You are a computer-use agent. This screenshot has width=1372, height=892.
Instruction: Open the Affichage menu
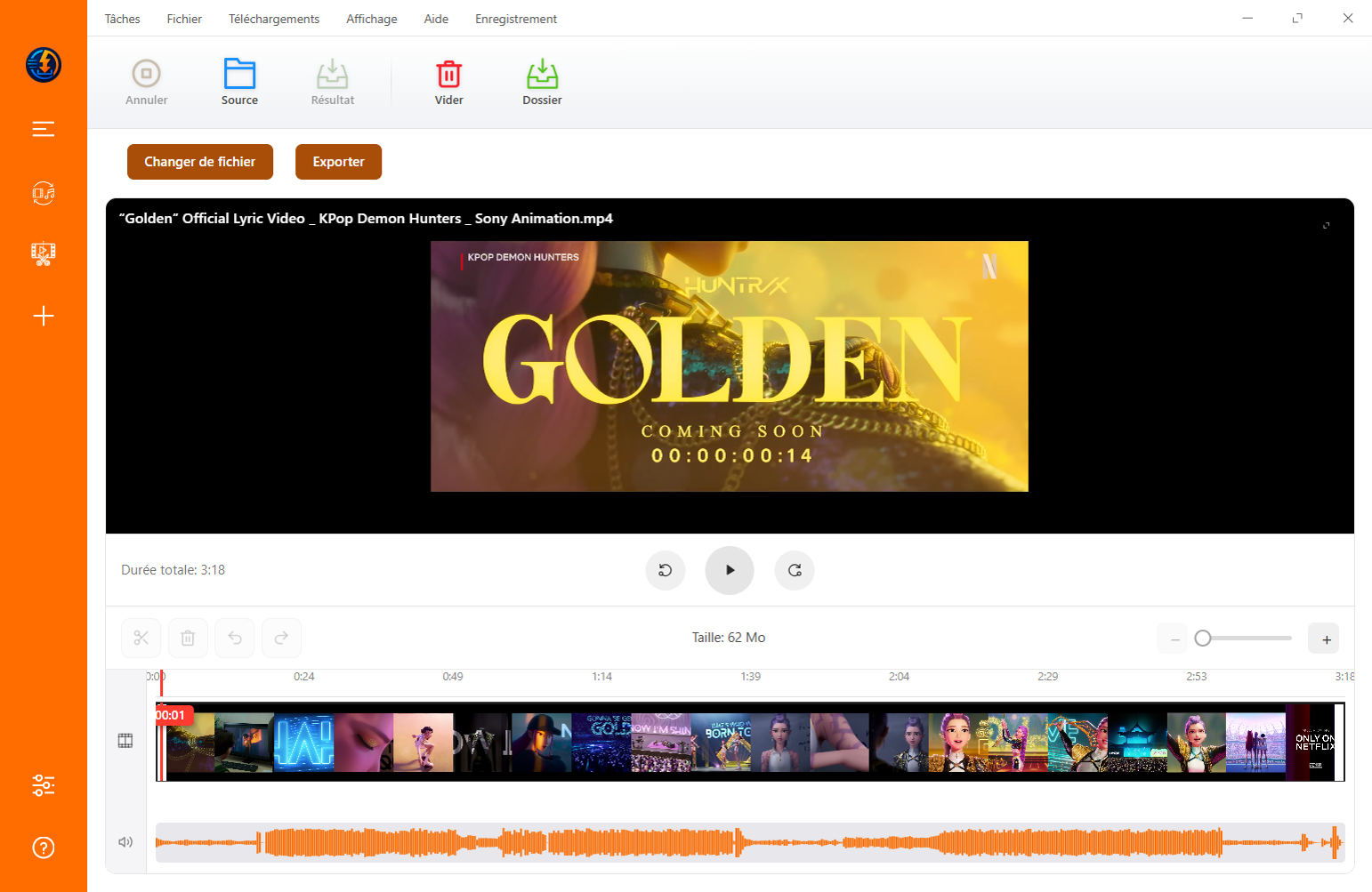click(x=372, y=19)
